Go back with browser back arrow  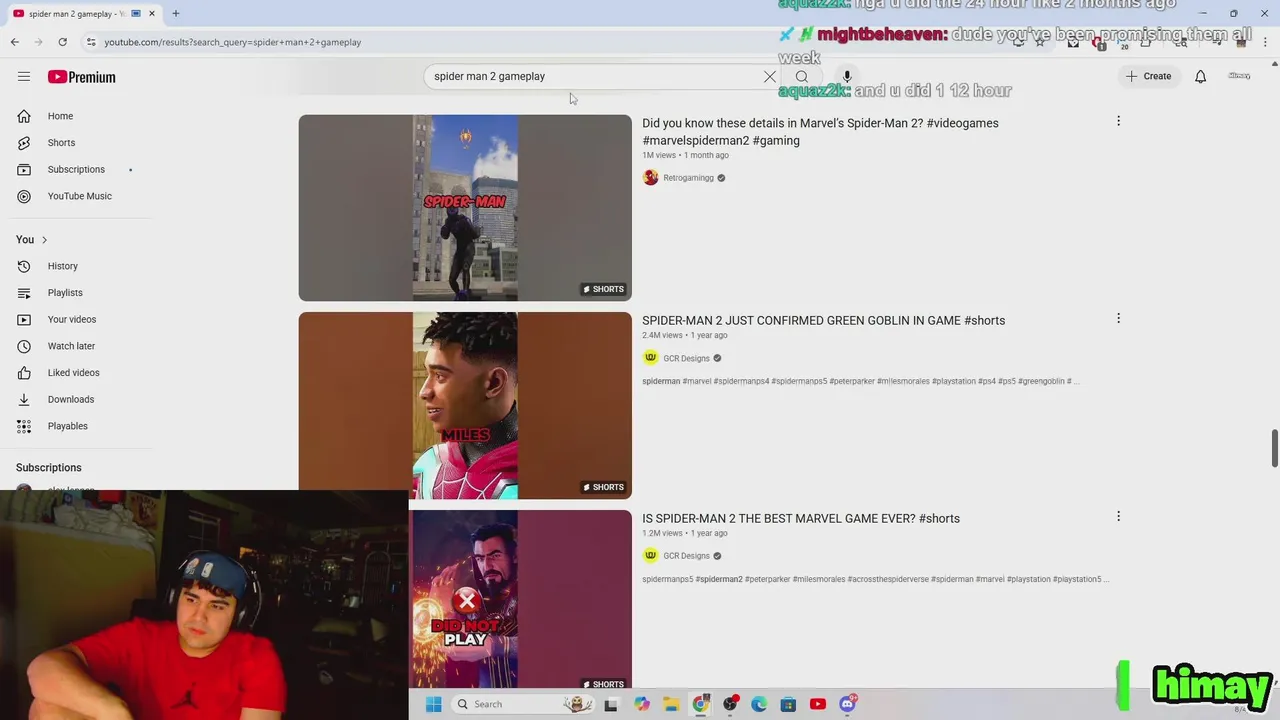[x=14, y=42]
